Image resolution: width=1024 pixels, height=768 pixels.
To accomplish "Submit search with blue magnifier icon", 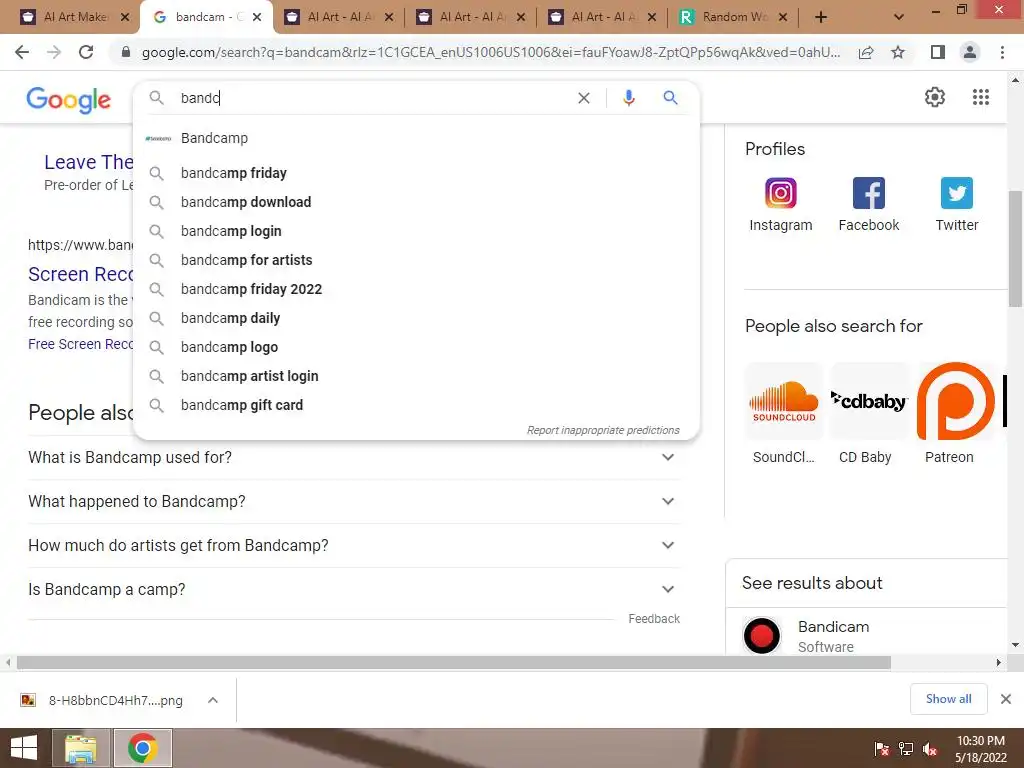I will click(670, 98).
